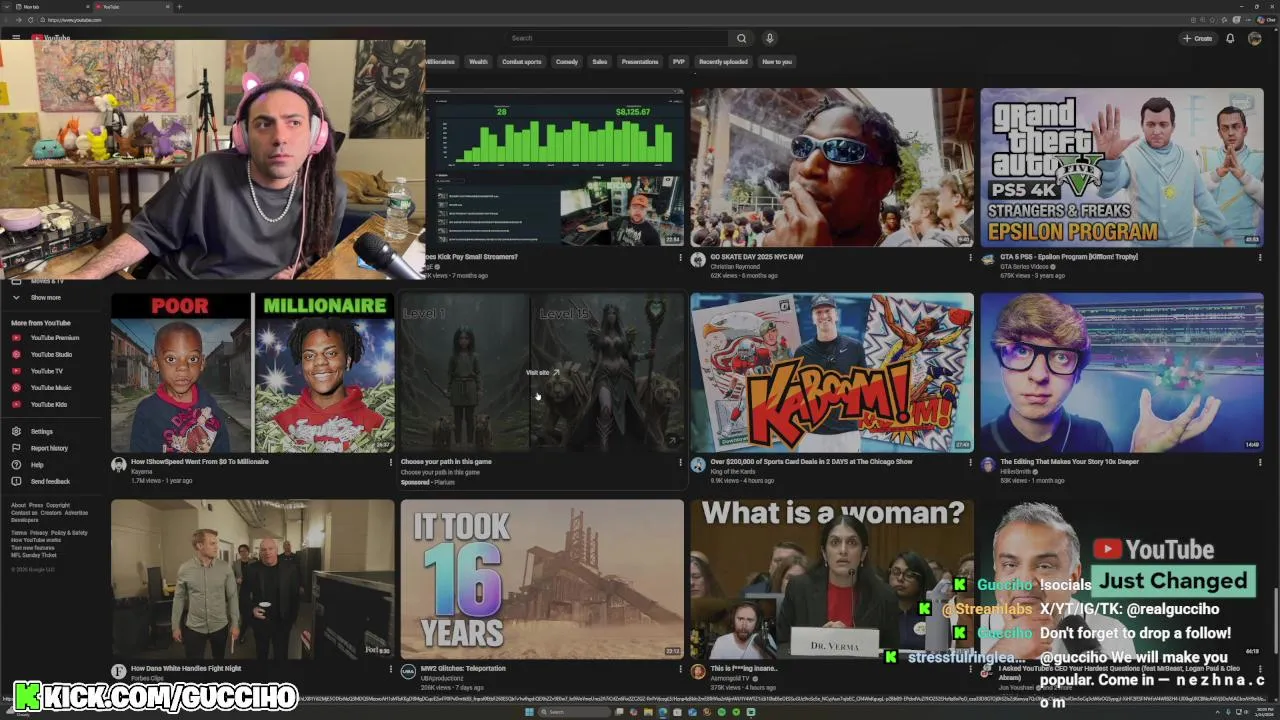Click Policy & Safety footer link
Screen dimensions: 1280x720
tap(70, 533)
